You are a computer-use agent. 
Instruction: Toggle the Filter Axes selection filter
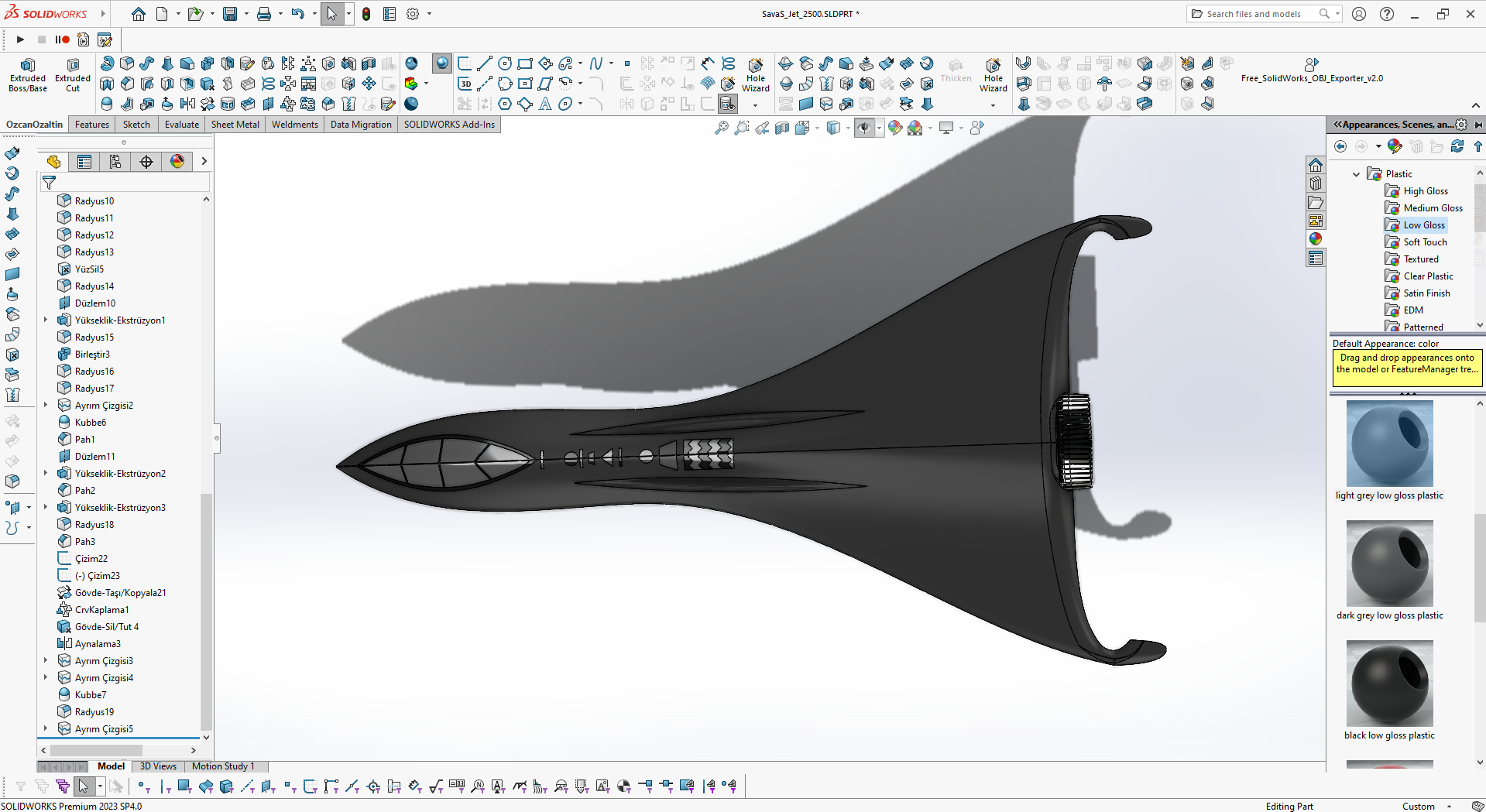(248, 786)
